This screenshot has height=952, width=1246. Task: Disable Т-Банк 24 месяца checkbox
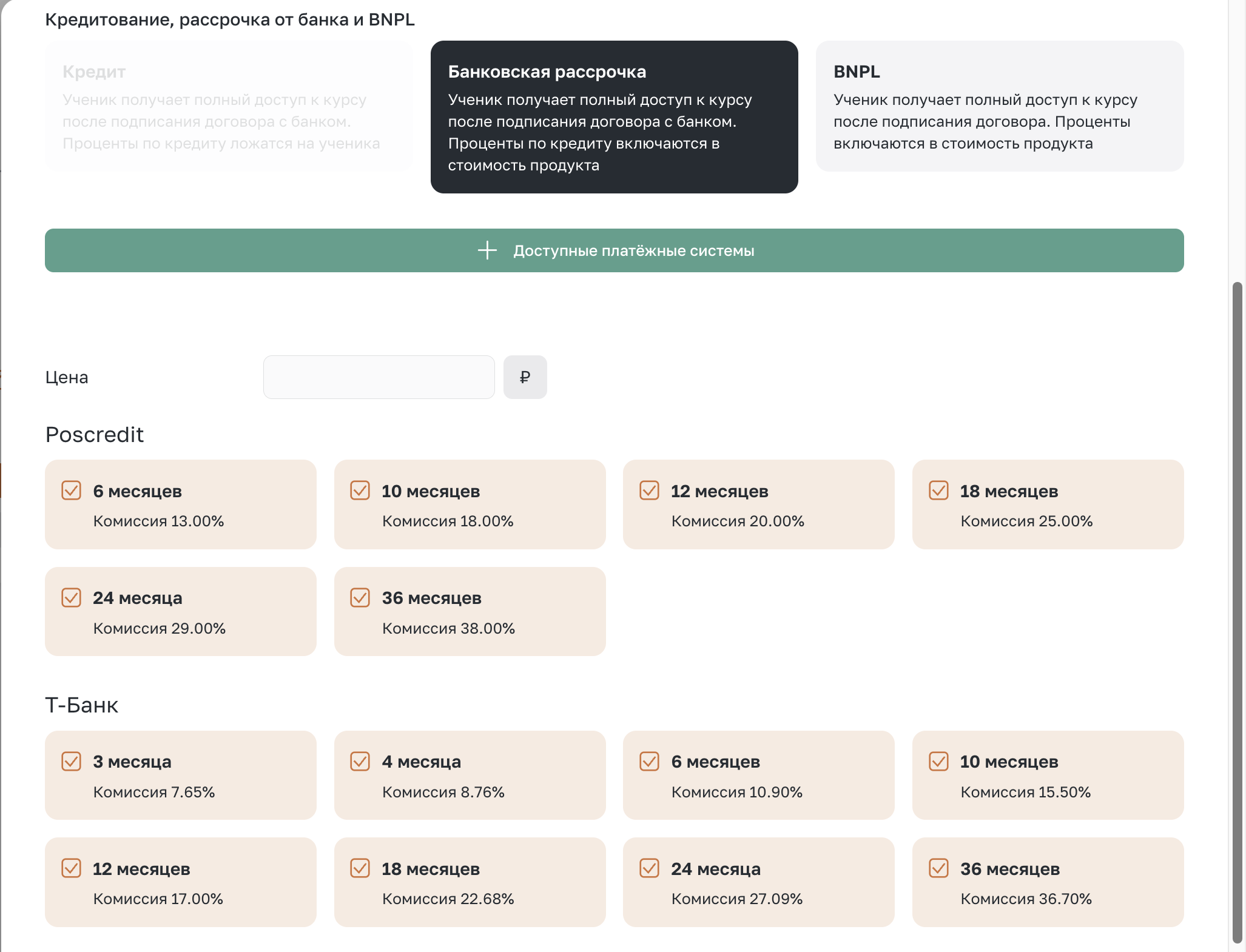650,868
